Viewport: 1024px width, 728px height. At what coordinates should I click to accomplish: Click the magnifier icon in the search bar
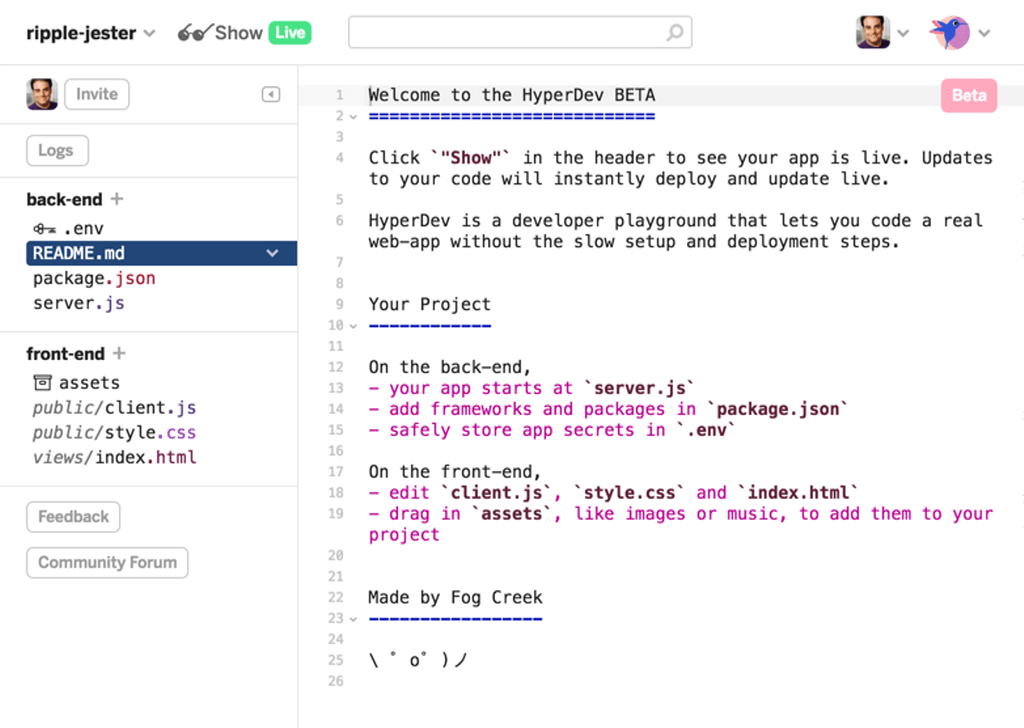tap(676, 31)
